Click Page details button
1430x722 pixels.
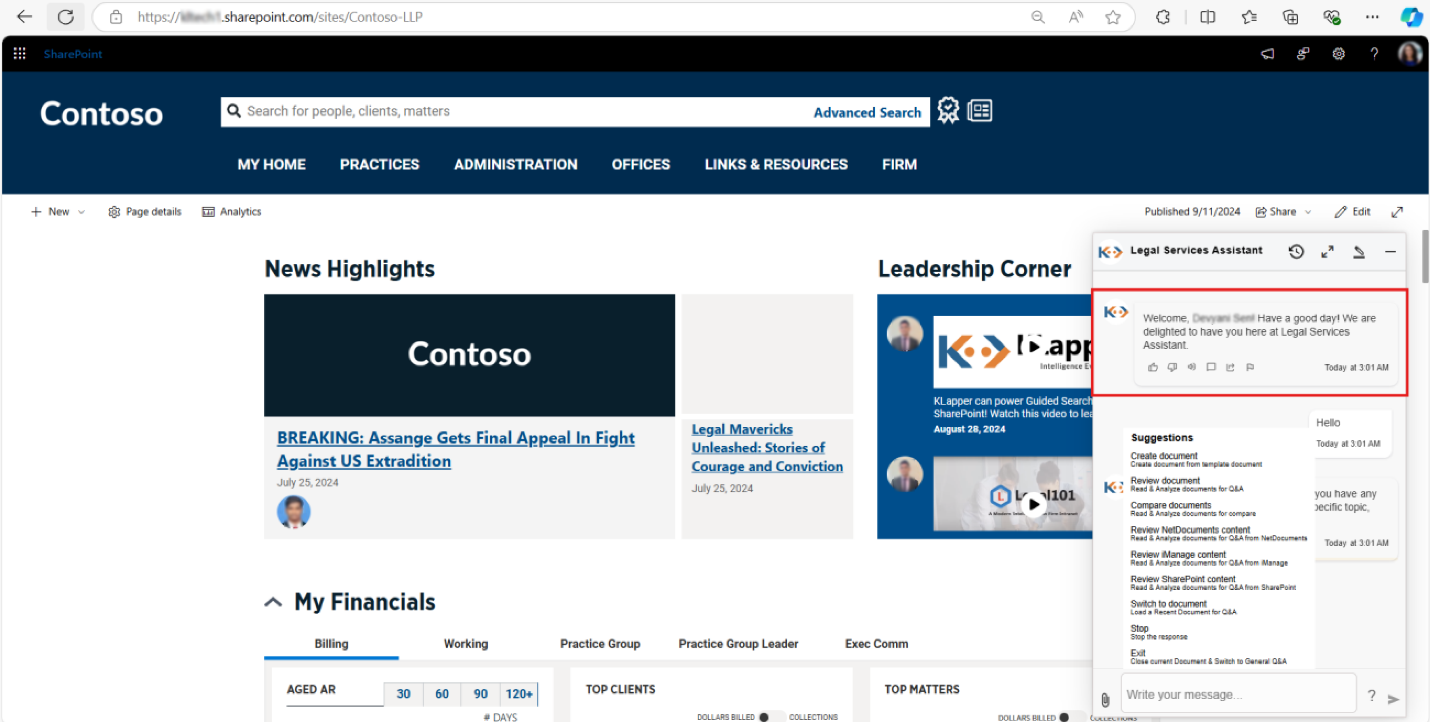coord(145,212)
